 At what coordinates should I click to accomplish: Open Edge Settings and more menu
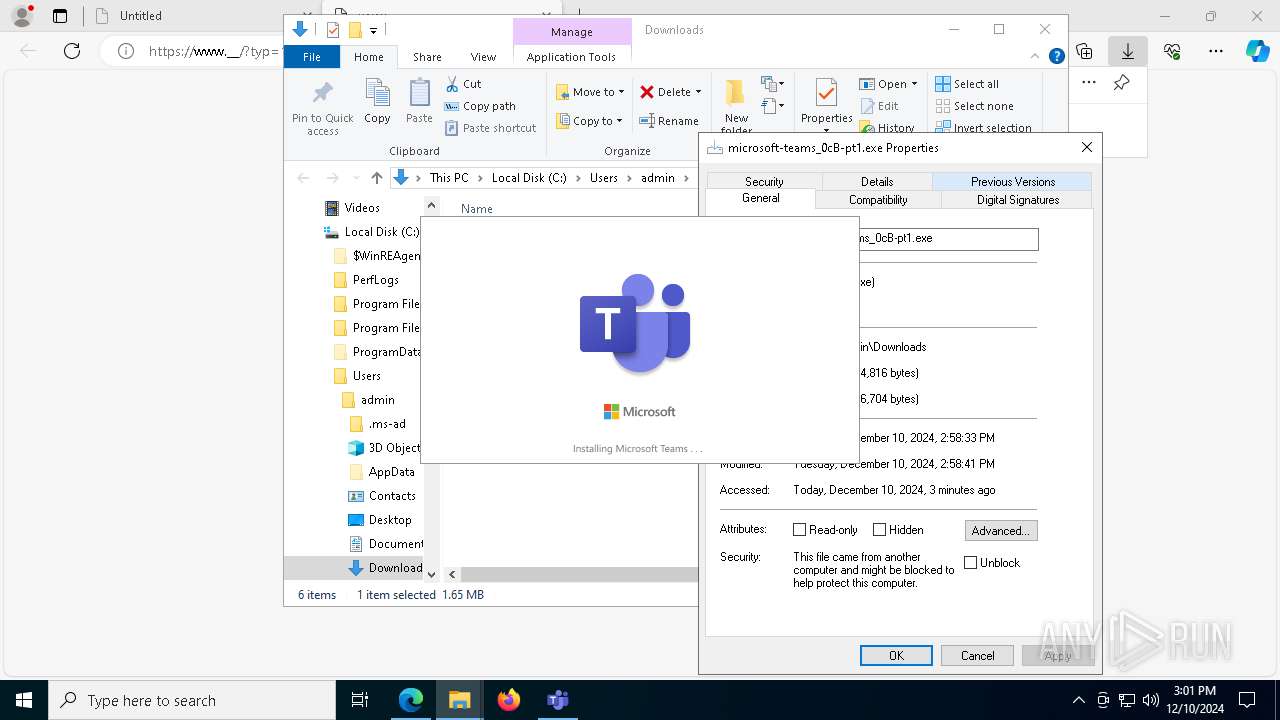(1216, 51)
